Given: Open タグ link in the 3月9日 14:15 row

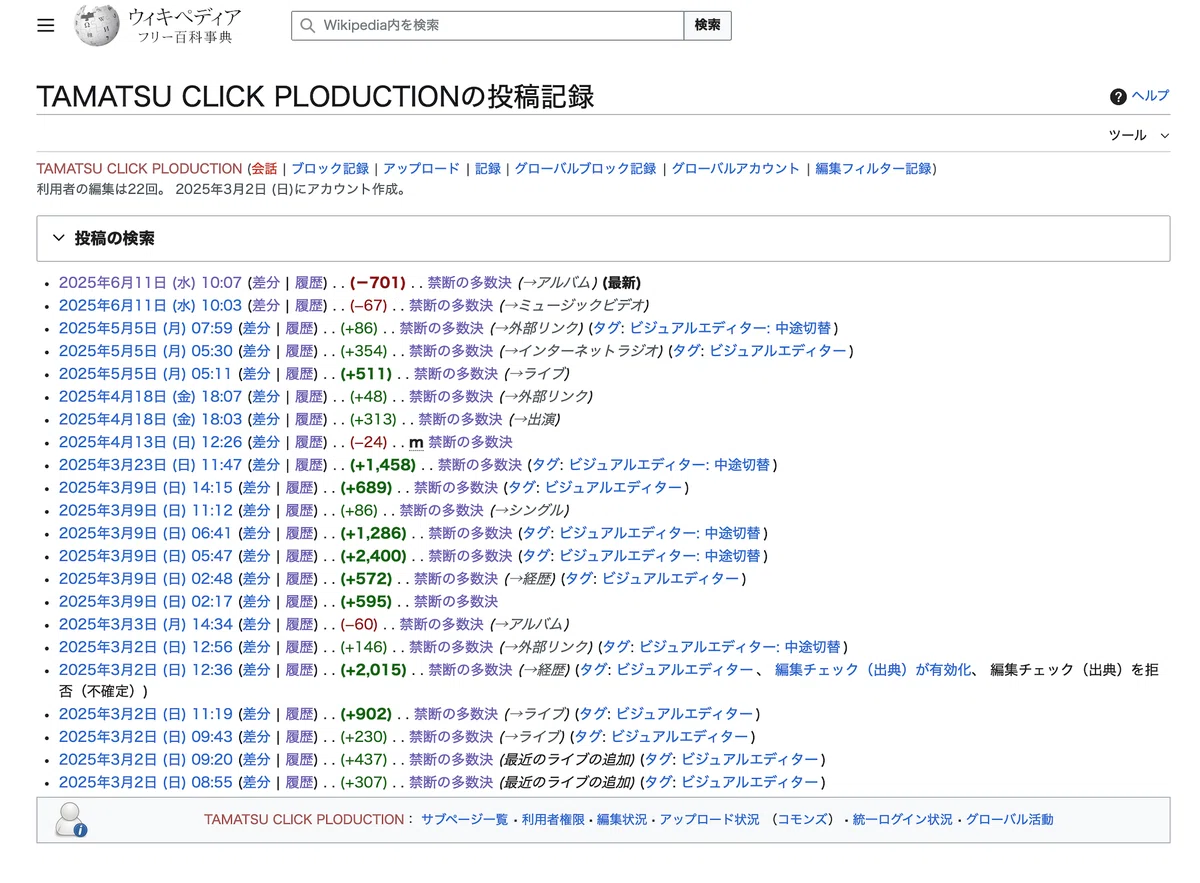Looking at the screenshot, I should [x=523, y=488].
